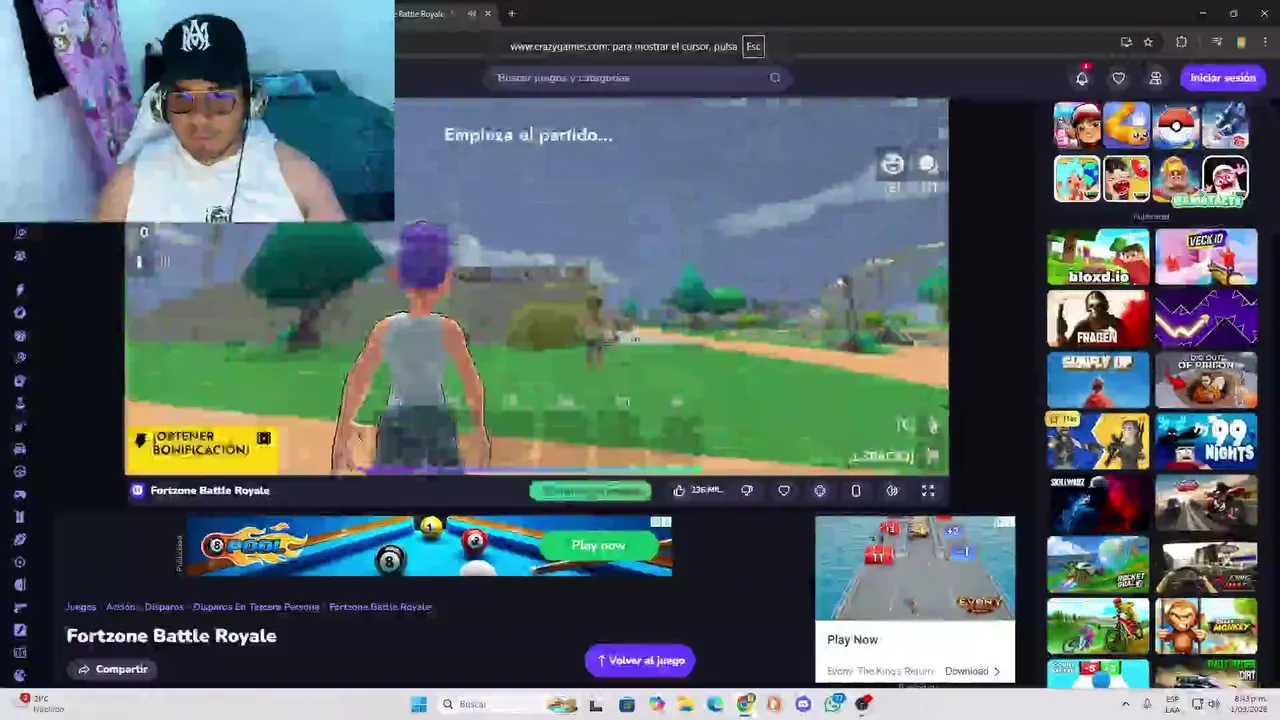Screen dimensions: 1280x720
Task: Open the Juegos breadcrumb link
Action: point(81,607)
